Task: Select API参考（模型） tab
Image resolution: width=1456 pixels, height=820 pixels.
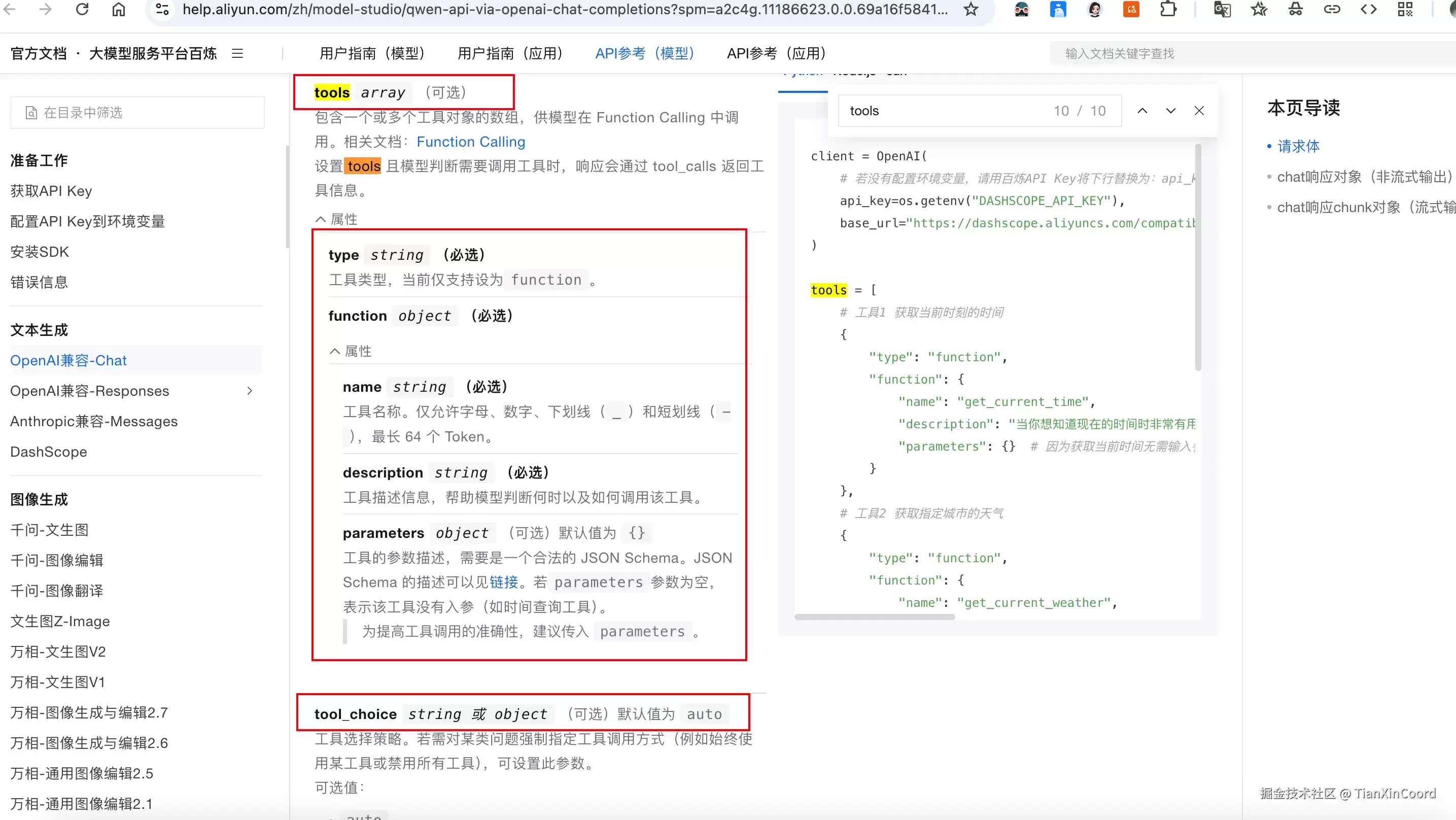Action: tap(644, 53)
